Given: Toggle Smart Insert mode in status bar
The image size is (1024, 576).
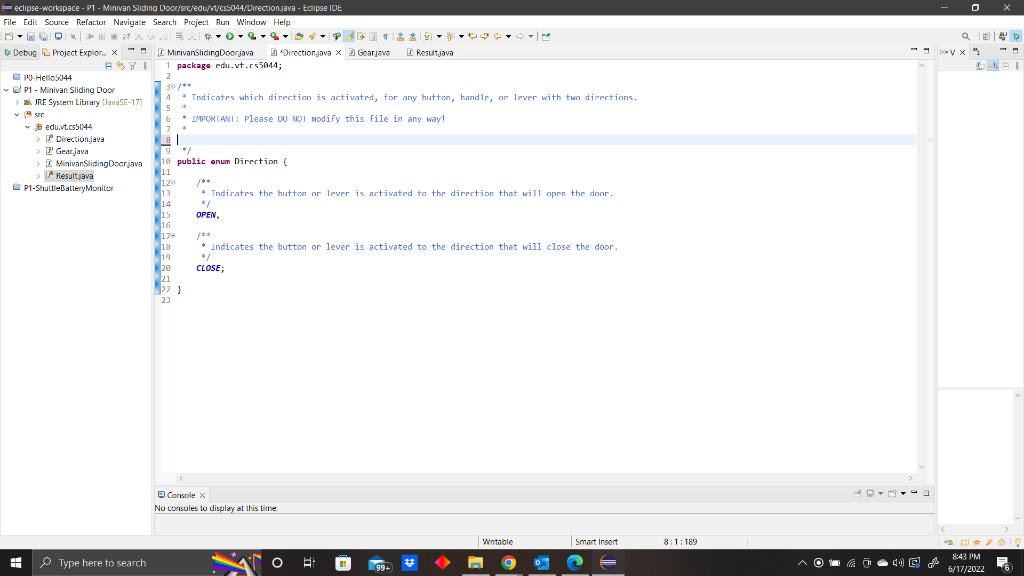Looking at the screenshot, I should click(597, 541).
